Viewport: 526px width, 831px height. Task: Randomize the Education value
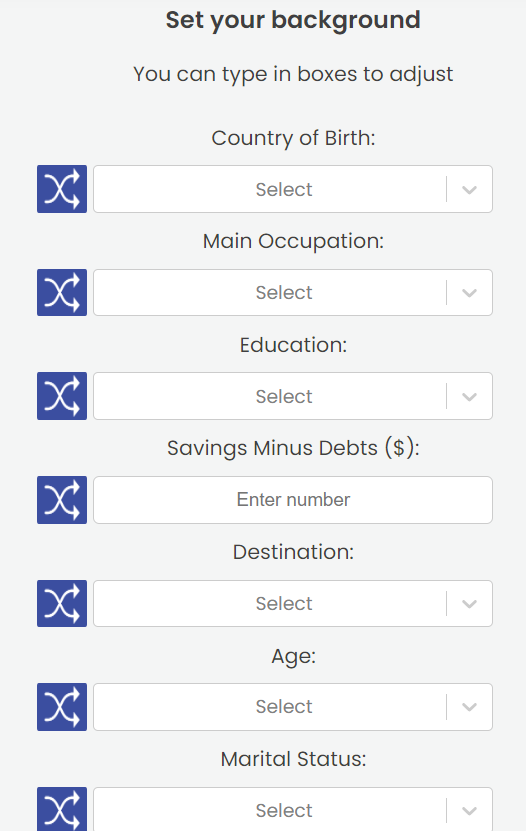point(62,396)
